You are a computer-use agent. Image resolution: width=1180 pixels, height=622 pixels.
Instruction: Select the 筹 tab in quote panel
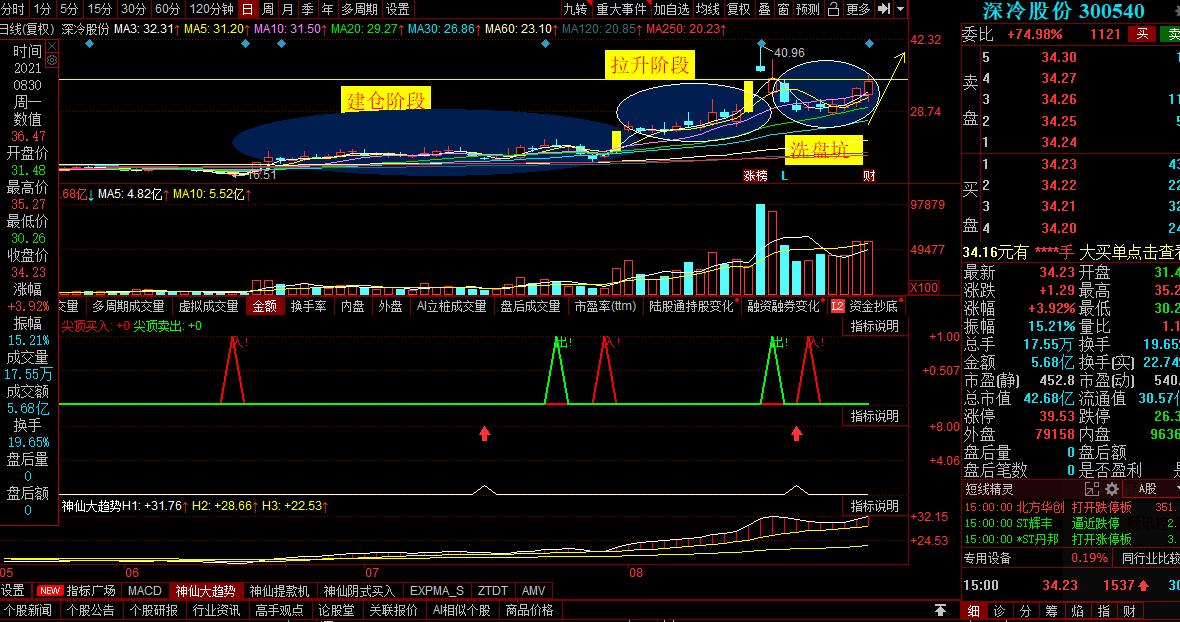[x=1051, y=611]
